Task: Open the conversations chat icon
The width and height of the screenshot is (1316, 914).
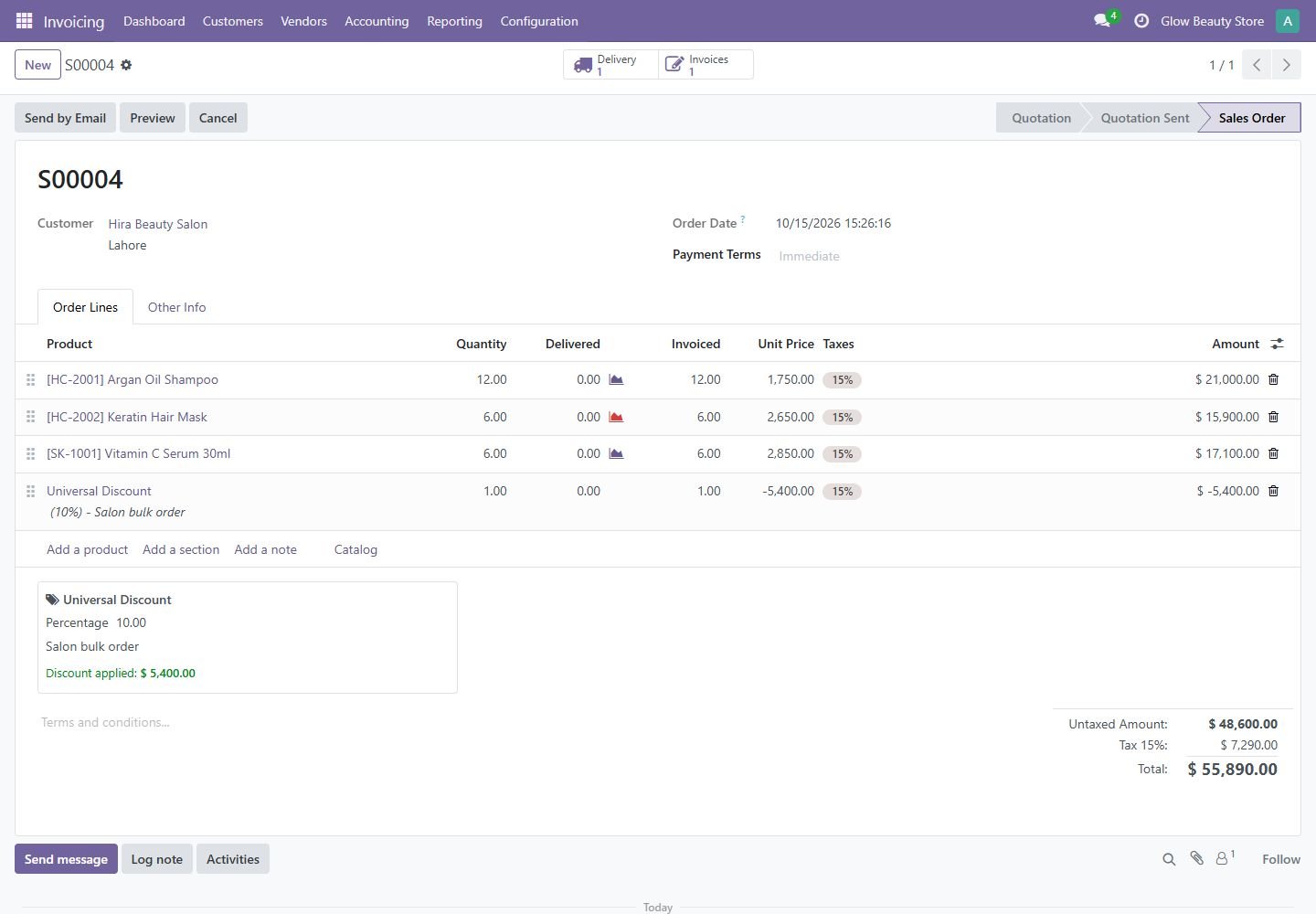Action: coord(1102,20)
